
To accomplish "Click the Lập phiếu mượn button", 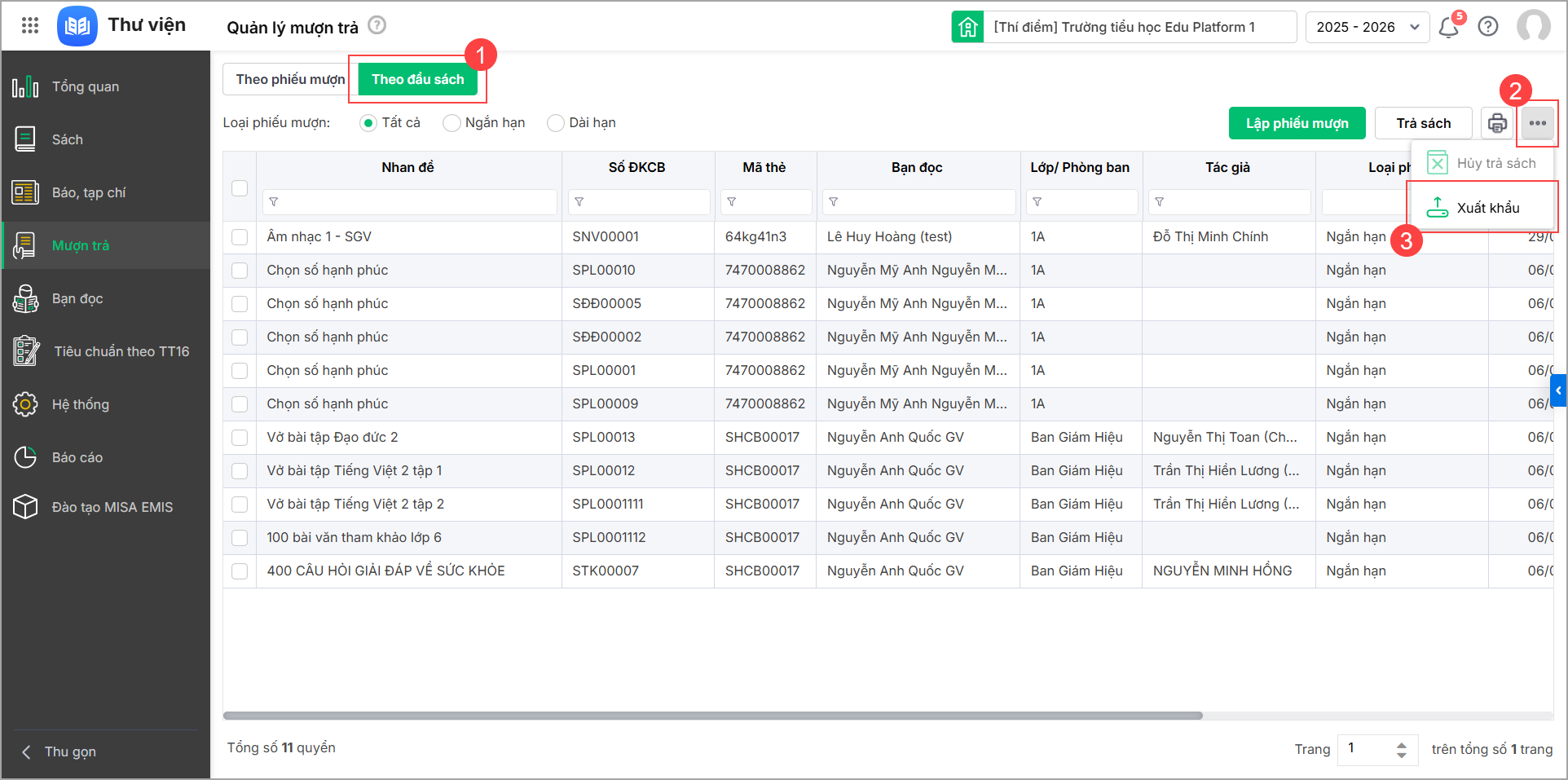I will (x=1297, y=123).
